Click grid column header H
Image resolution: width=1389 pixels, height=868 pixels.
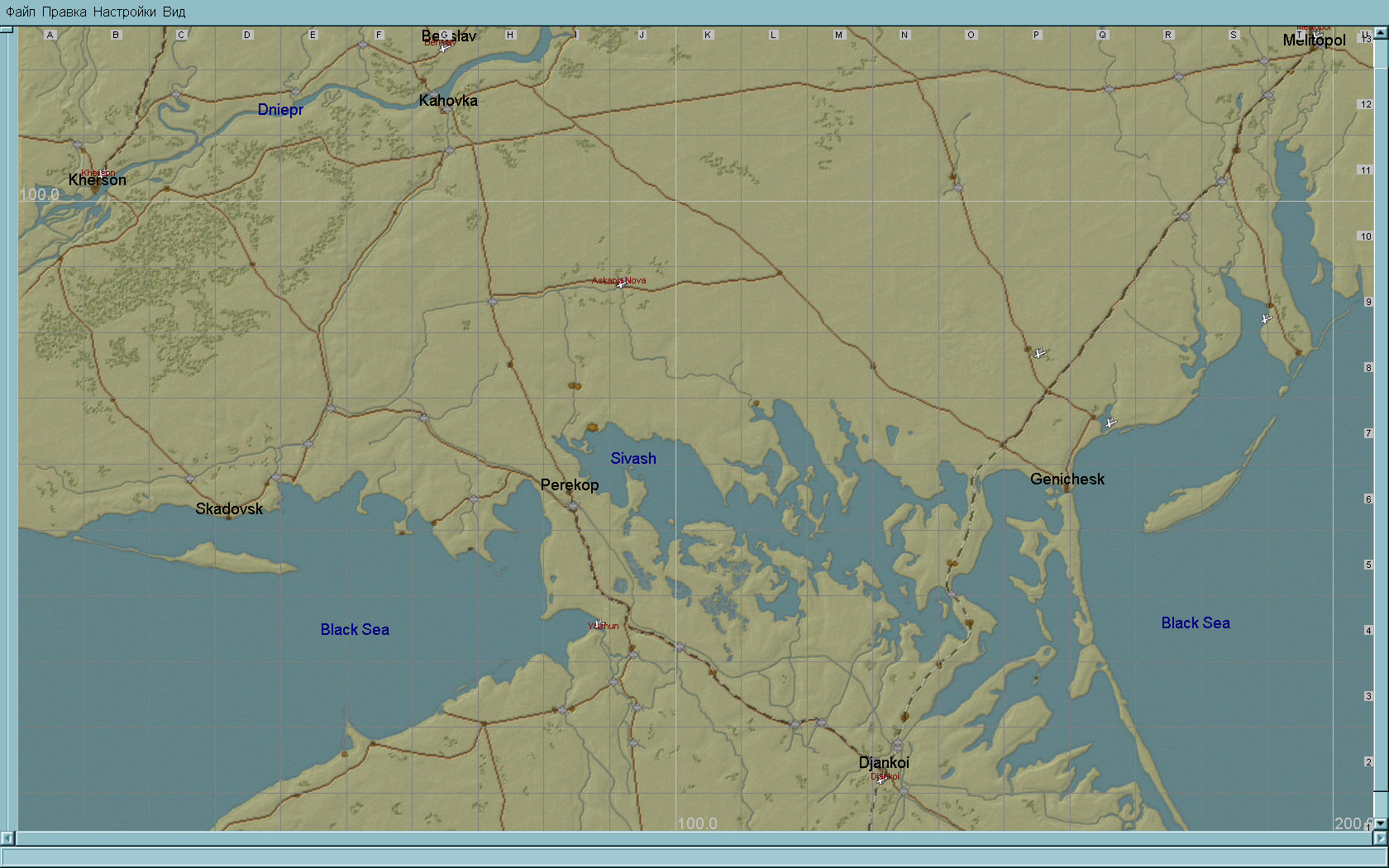[x=510, y=35]
